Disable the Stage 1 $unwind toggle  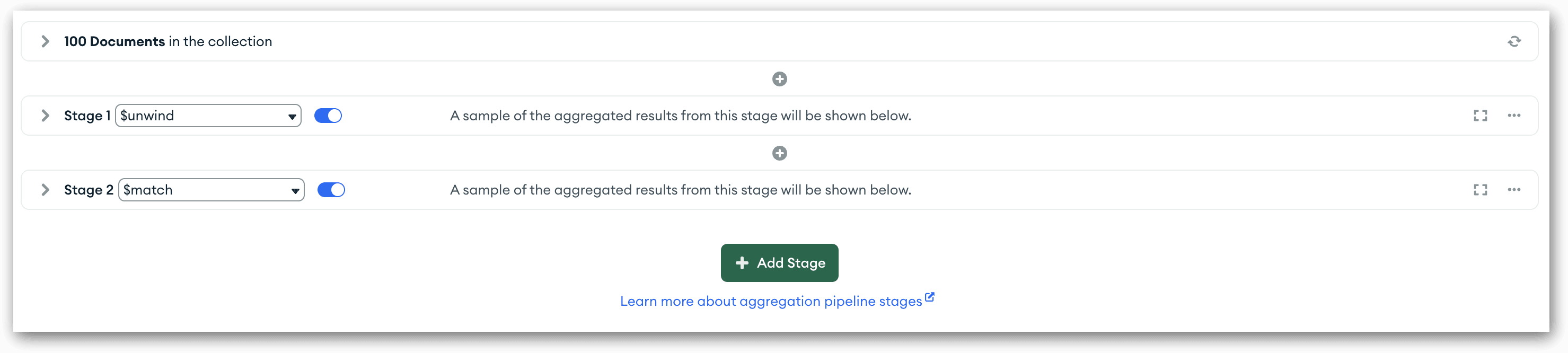(328, 116)
